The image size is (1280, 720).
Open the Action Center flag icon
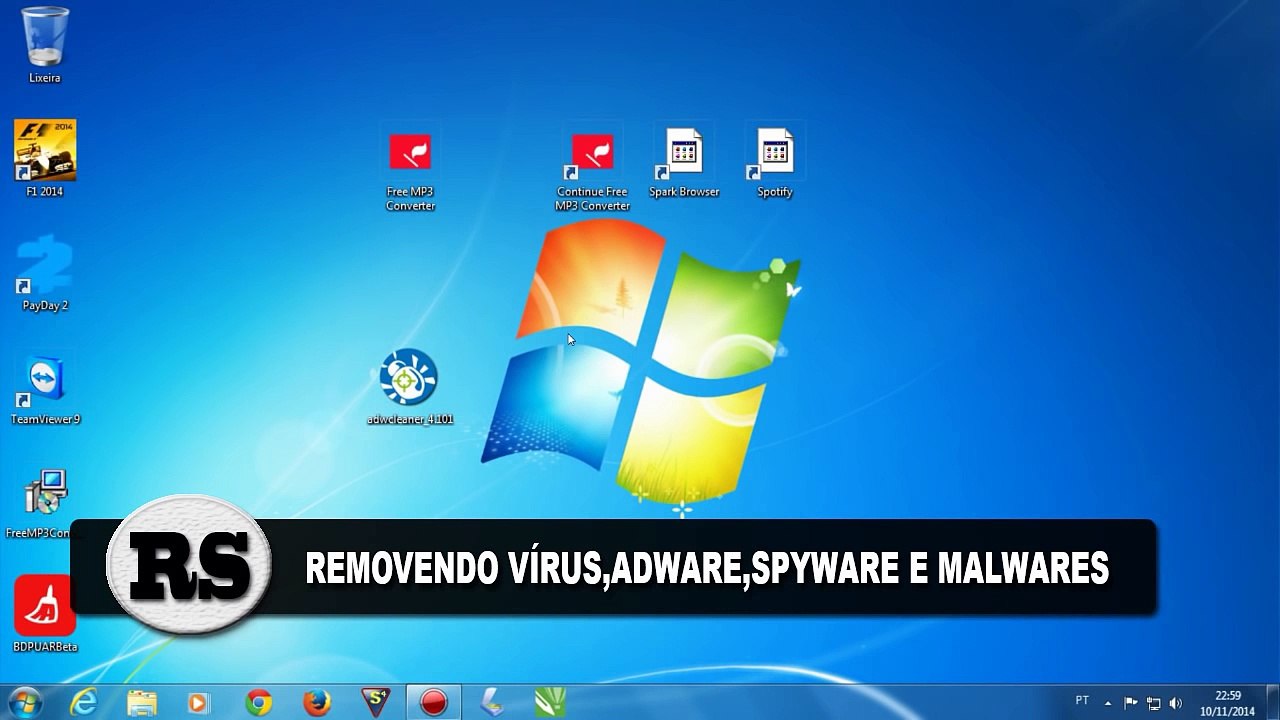tap(1131, 703)
